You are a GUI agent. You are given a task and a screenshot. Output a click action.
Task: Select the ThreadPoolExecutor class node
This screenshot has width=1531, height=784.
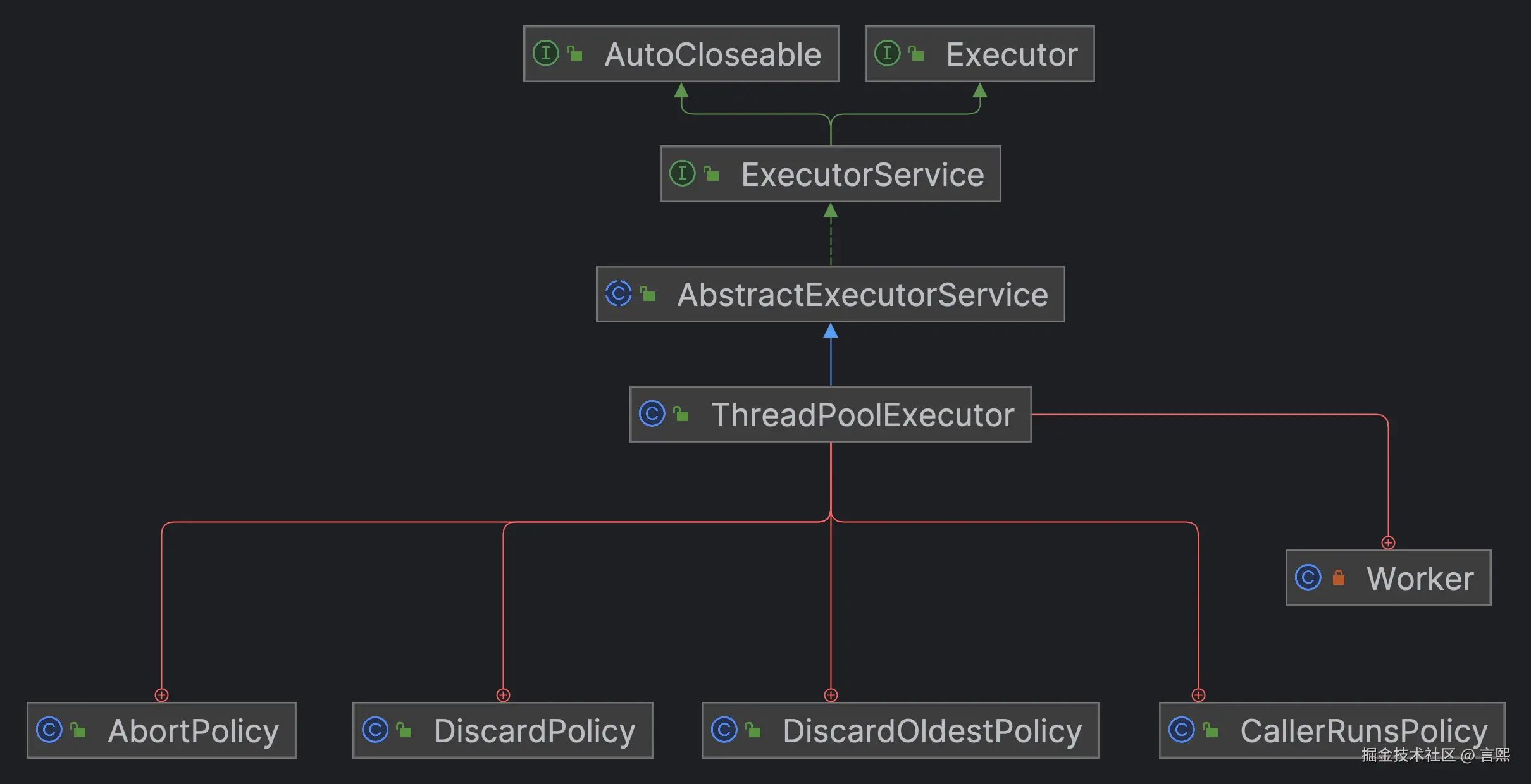click(x=831, y=414)
